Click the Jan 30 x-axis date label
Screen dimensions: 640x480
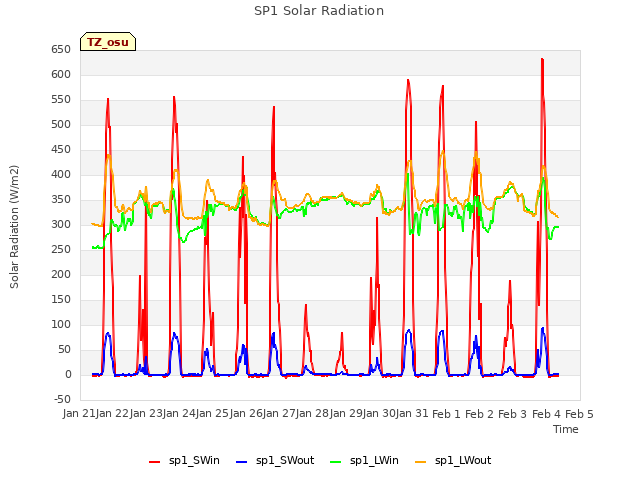[x=379, y=414]
